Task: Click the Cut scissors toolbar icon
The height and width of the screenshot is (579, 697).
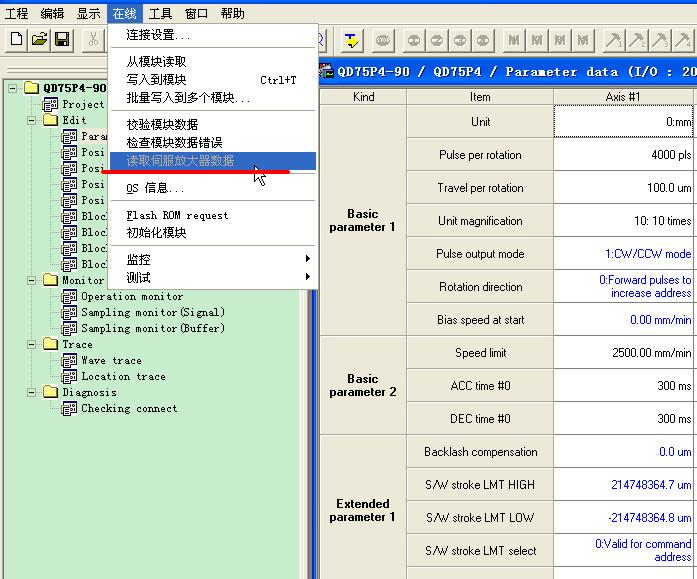Action: pyautogui.click(x=93, y=40)
